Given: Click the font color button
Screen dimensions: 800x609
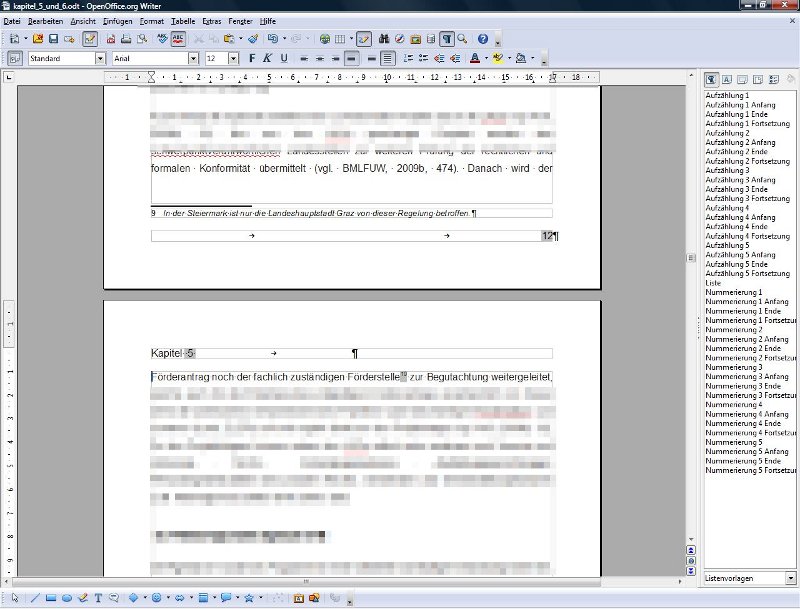Looking at the screenshot, I should [x=474, y=59].
